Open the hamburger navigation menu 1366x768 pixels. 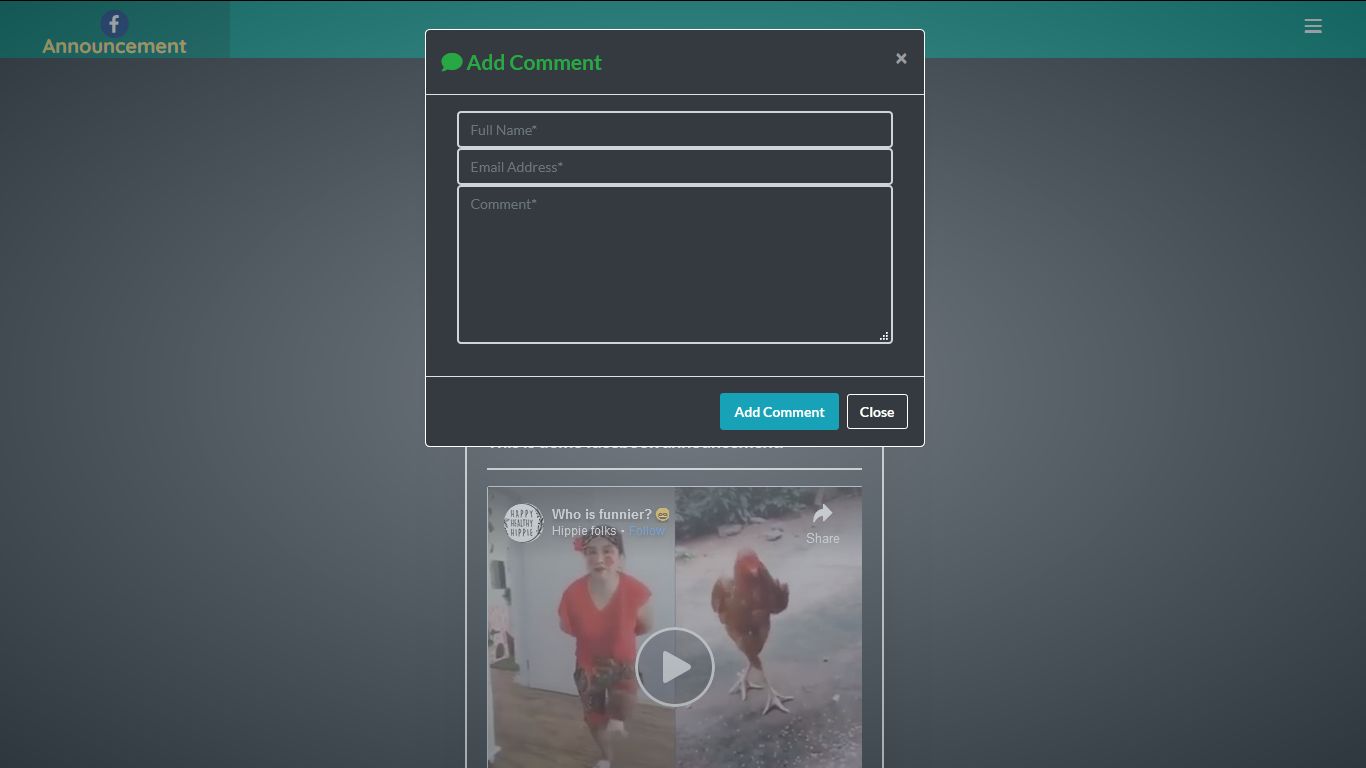1313,26
